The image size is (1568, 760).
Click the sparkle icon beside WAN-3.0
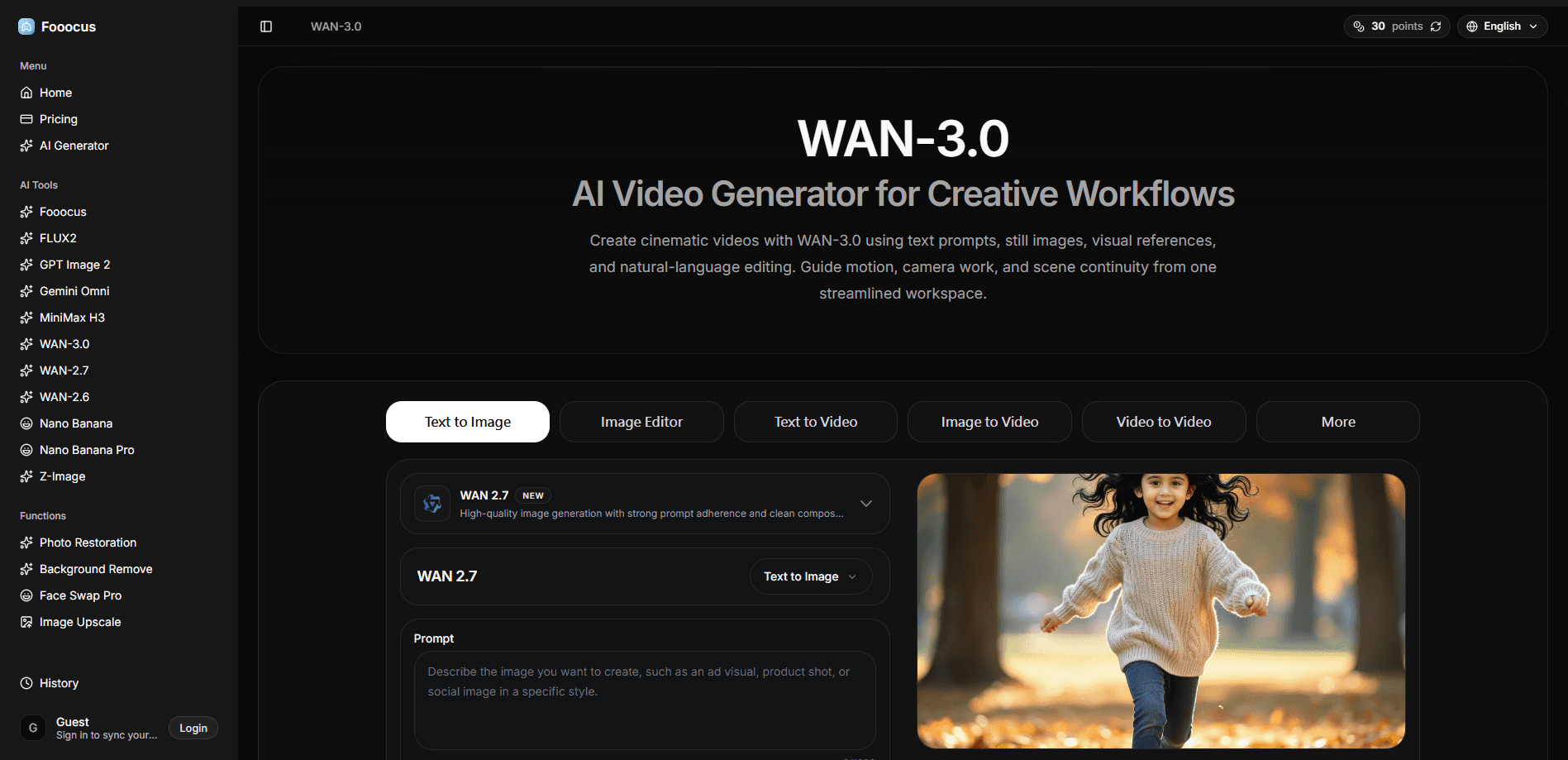coord(26,344)
